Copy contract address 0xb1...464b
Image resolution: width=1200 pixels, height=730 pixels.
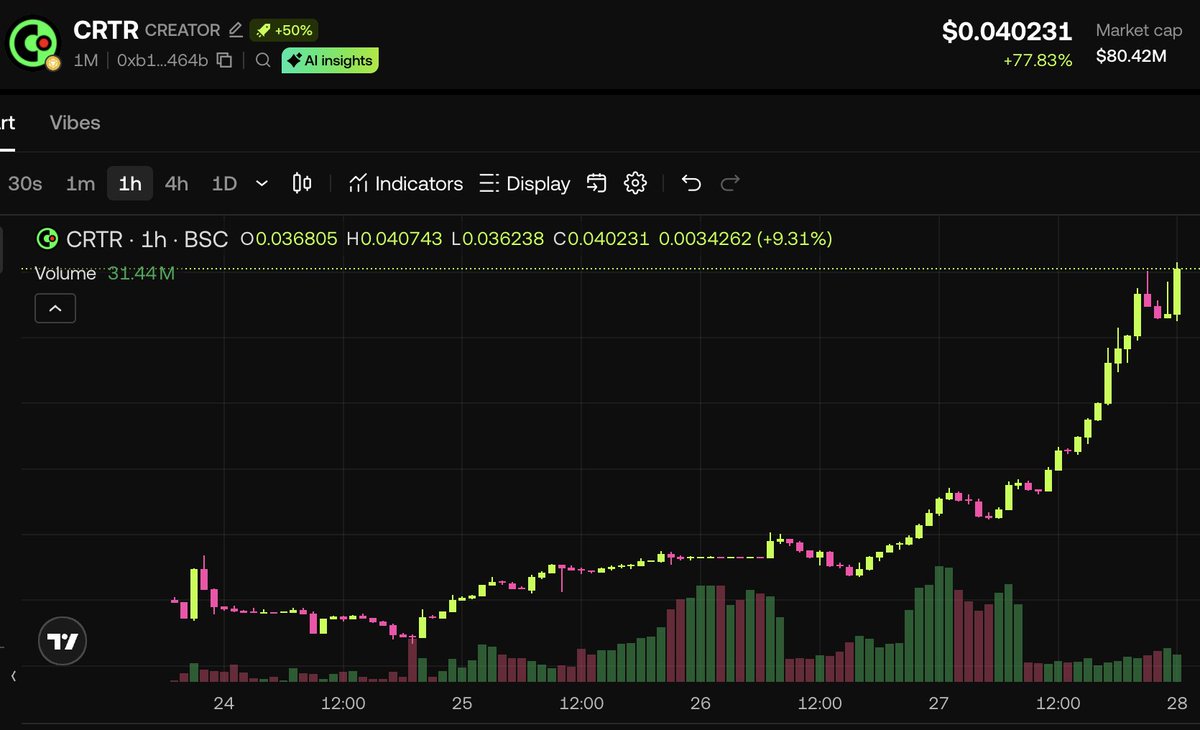224,61
